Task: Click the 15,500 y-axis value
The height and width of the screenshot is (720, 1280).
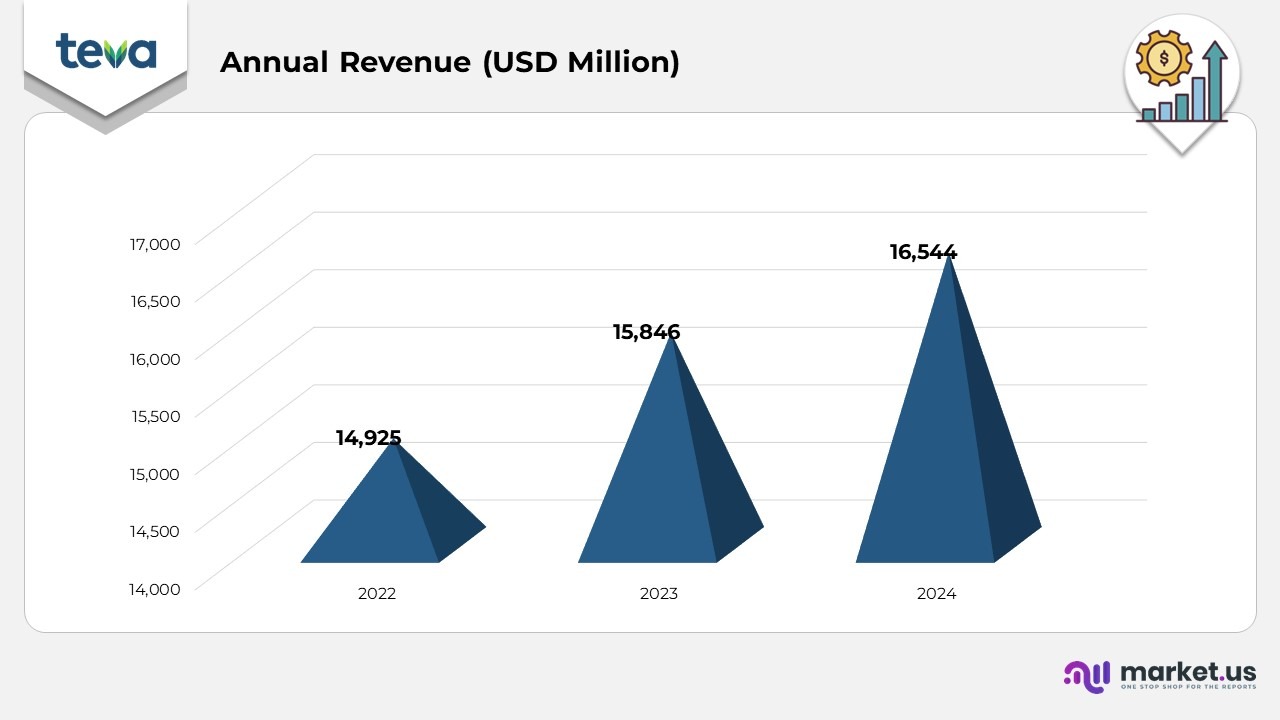Action: pyautogui.click(x=155, y=416)
